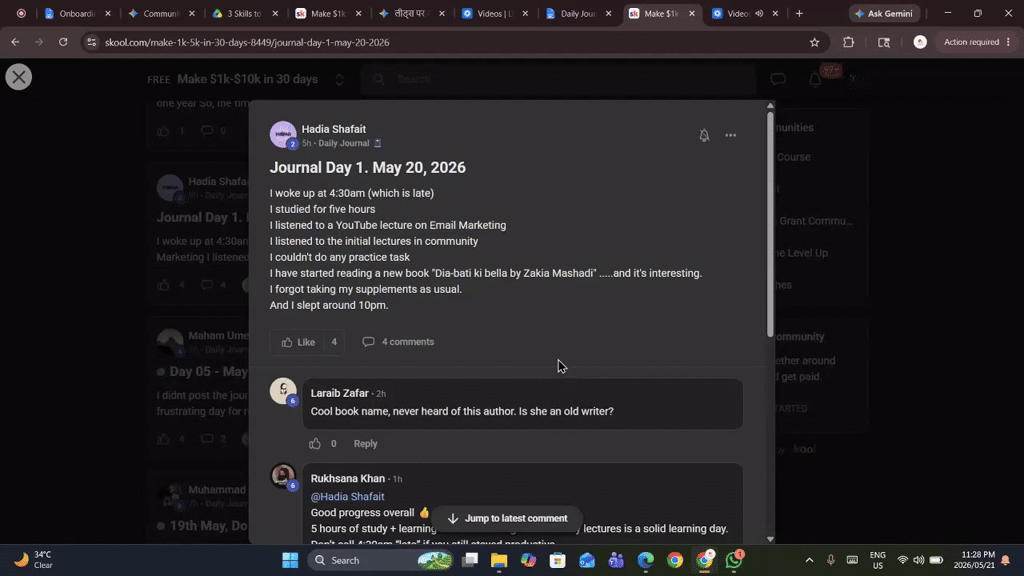The image size is (1024, 576).
Task: Toggle post notification bell icon
Action: (704, 135)
